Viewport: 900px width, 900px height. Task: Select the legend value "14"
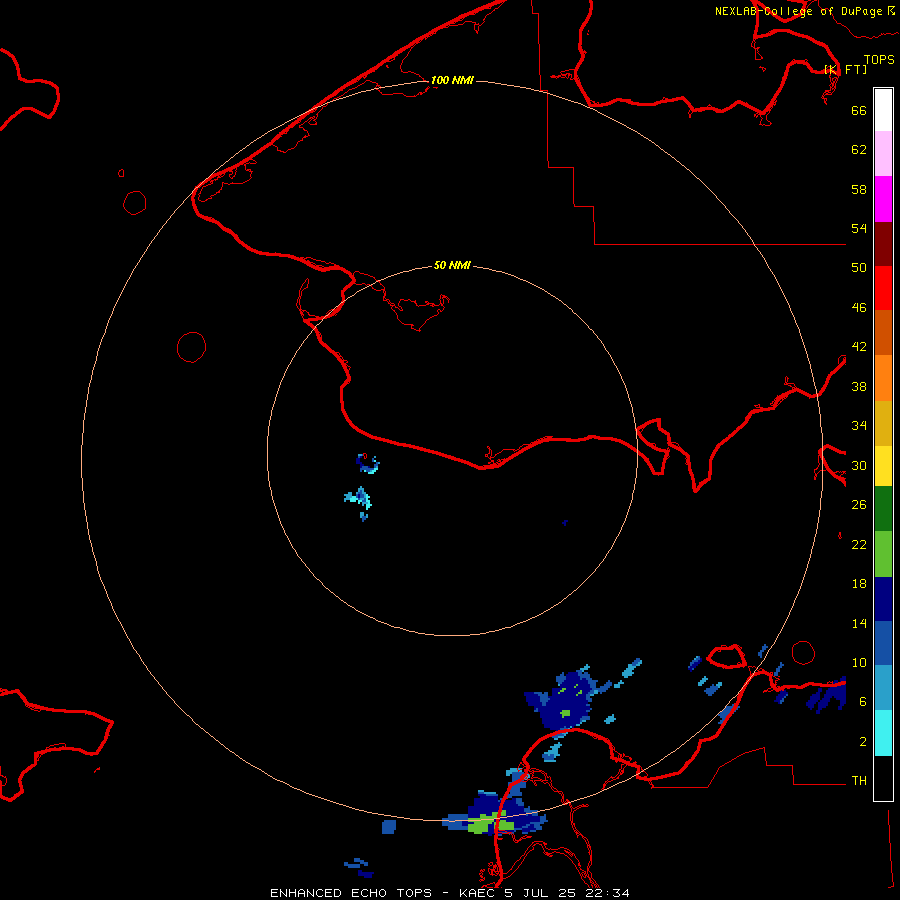[859, 623]
